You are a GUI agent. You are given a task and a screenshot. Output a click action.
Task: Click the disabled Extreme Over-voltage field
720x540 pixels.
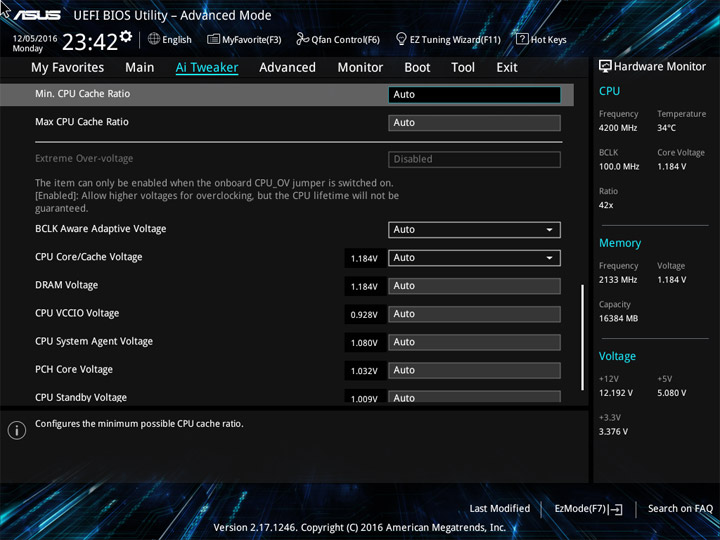474,159
